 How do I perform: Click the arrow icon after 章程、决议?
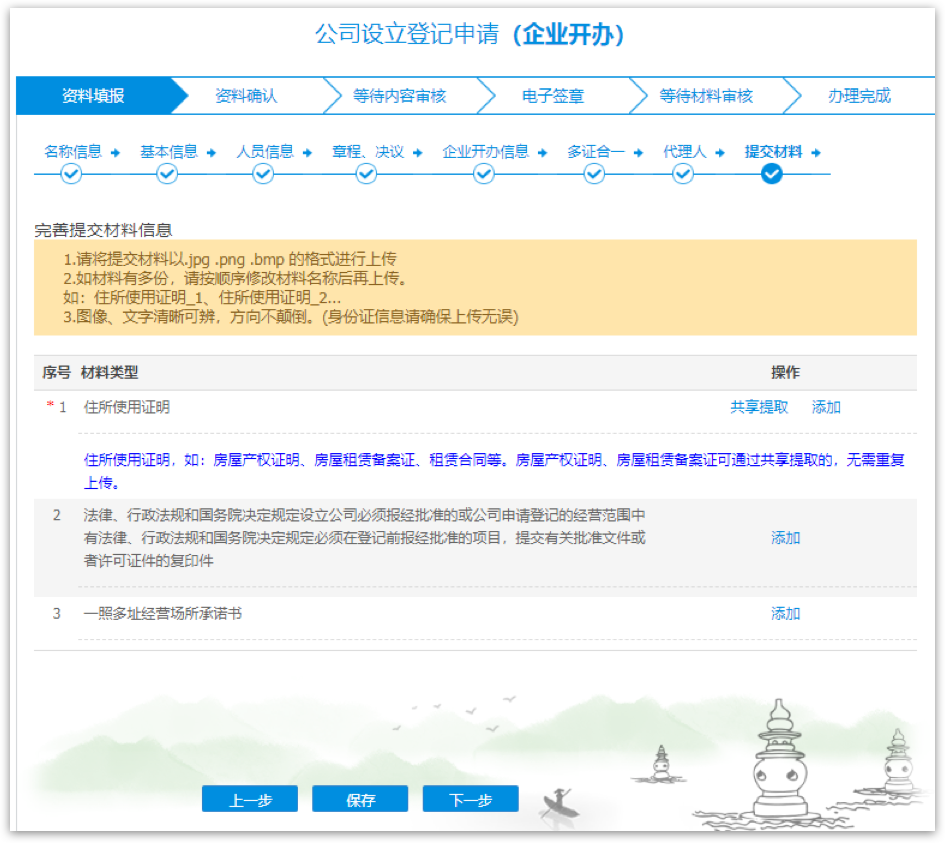(x=418, y=152)
